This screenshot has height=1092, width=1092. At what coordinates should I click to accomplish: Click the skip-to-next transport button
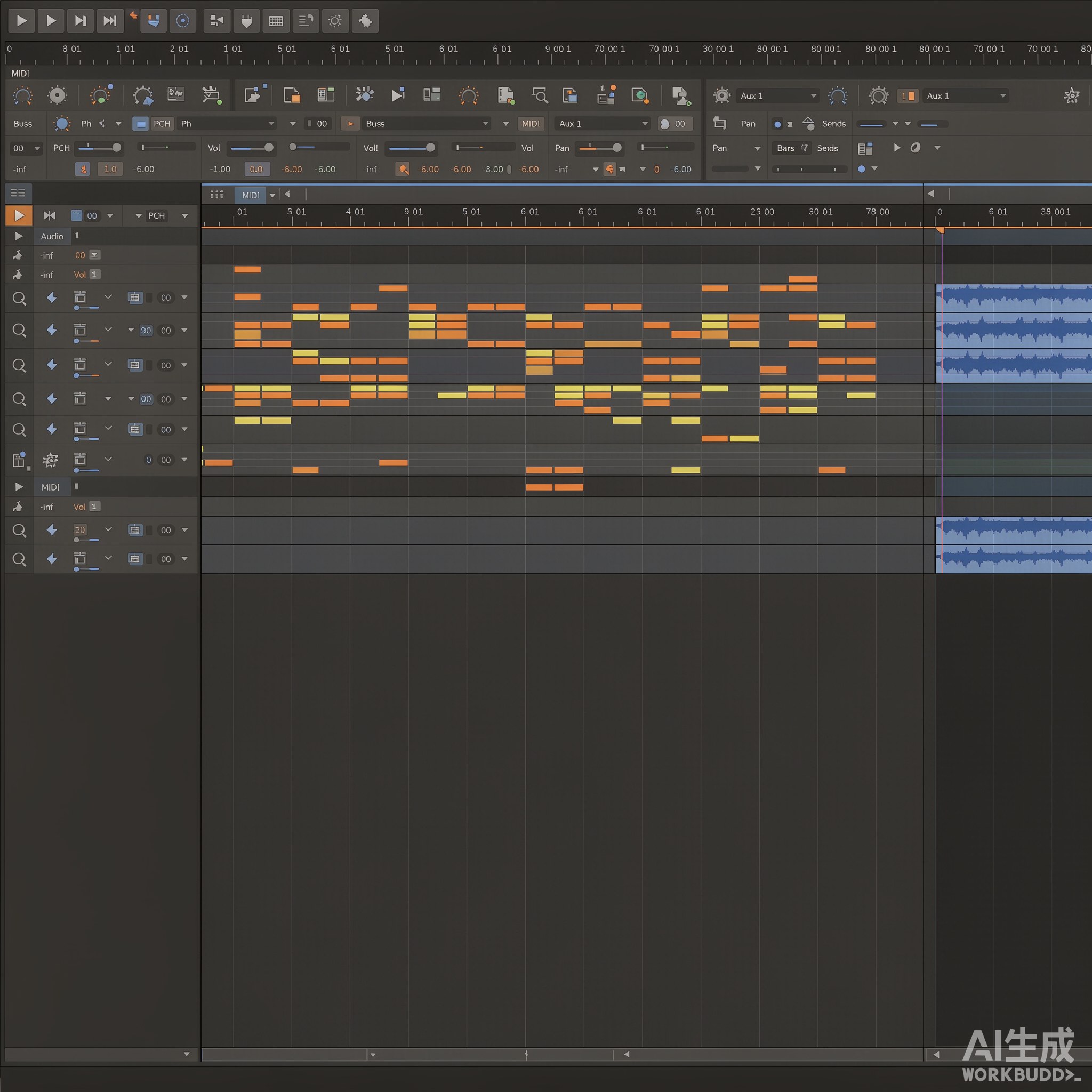coord(81,21)
